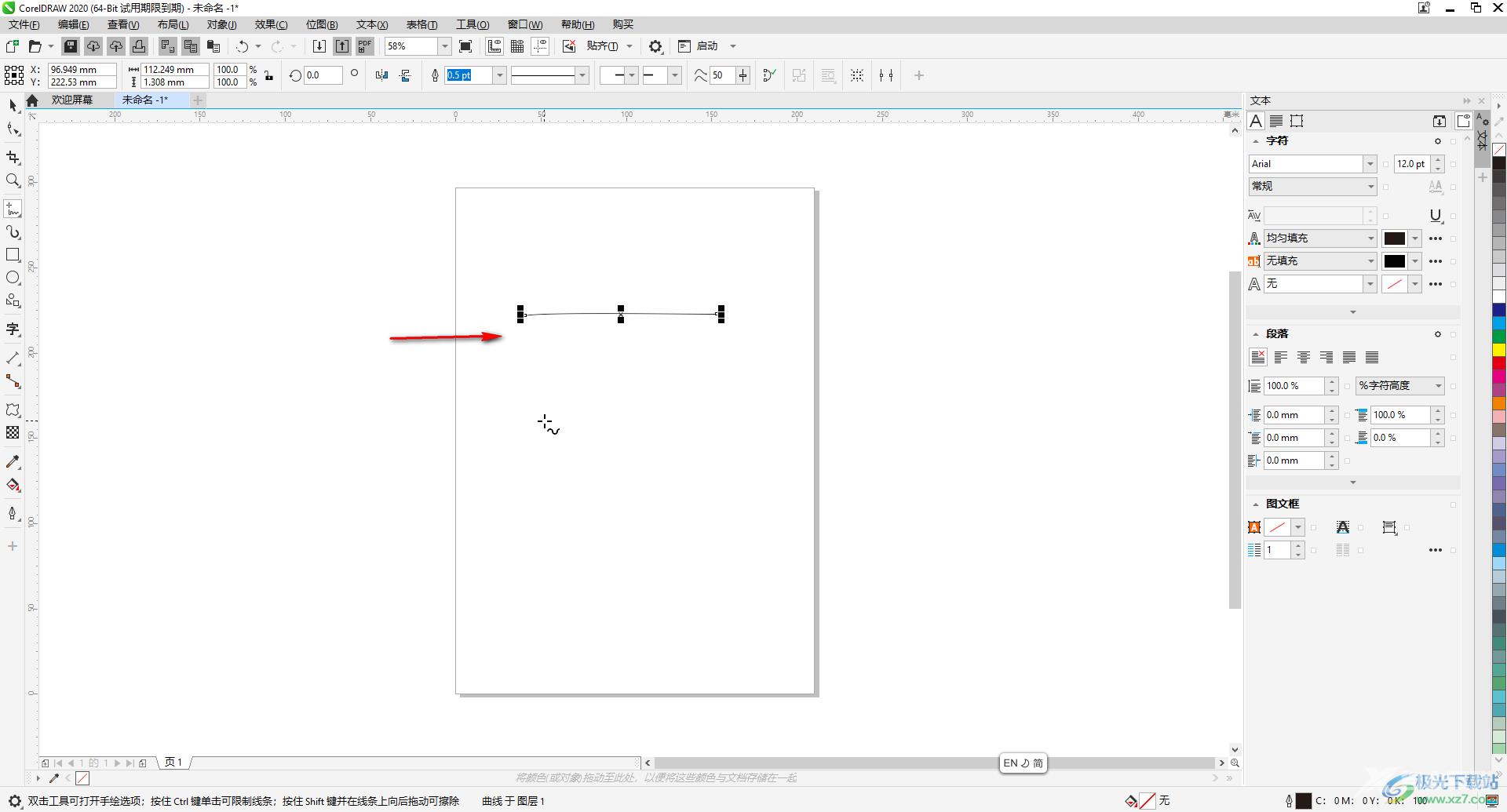Select the Freehand curve tool
The width and height of the screenshot is (1507, 812).
click(x=13, y=209)
